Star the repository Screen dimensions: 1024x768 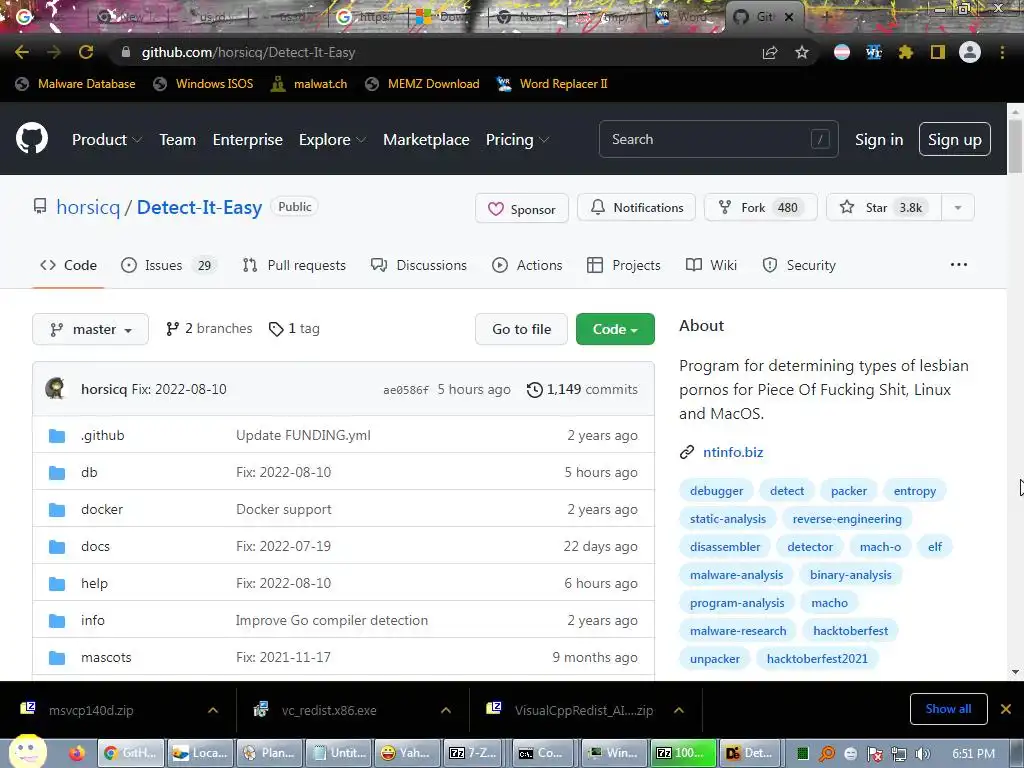(884, 208)
